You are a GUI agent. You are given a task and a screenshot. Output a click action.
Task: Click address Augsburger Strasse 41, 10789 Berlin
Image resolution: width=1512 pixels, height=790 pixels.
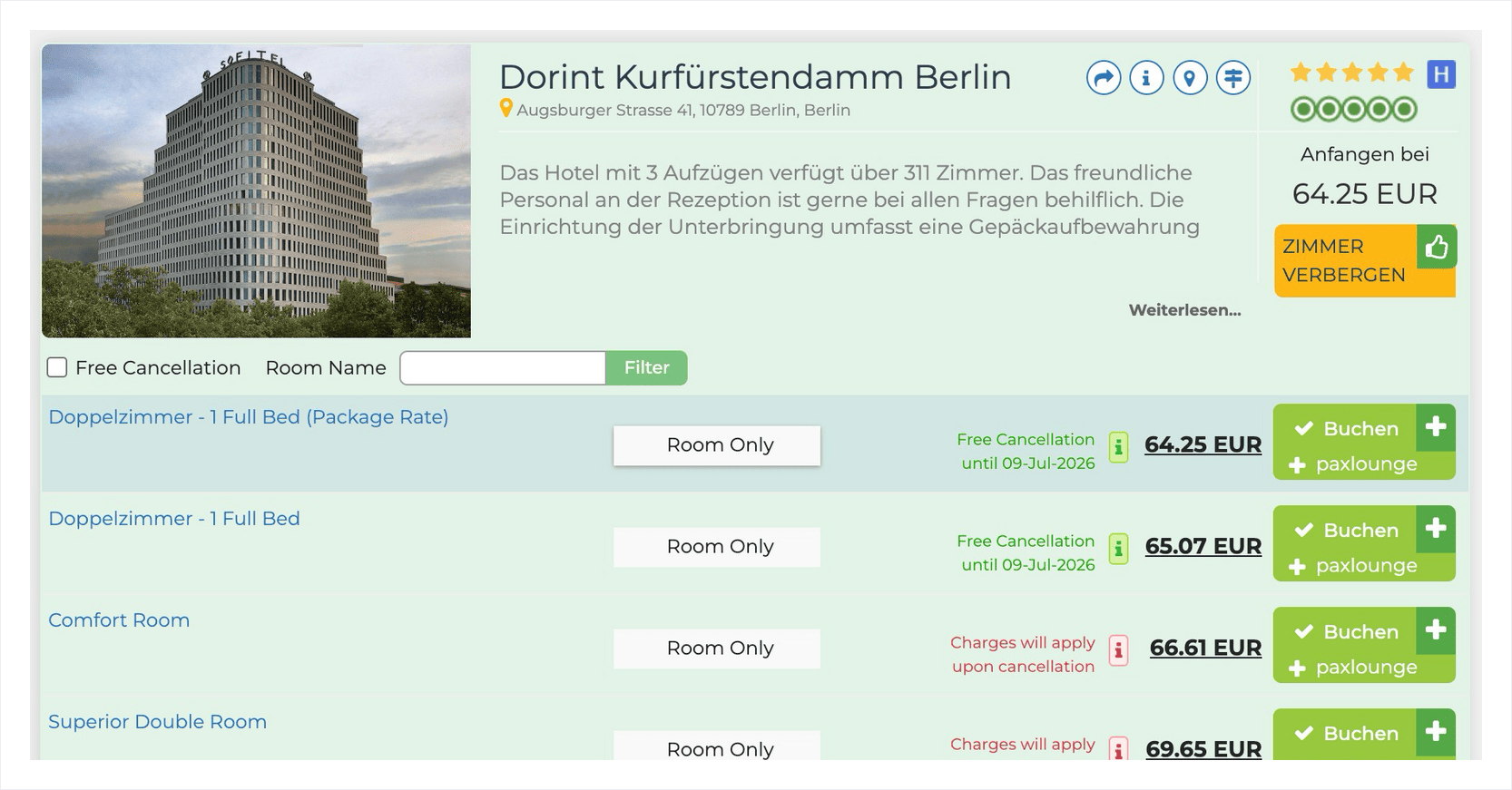coord(683,111)
